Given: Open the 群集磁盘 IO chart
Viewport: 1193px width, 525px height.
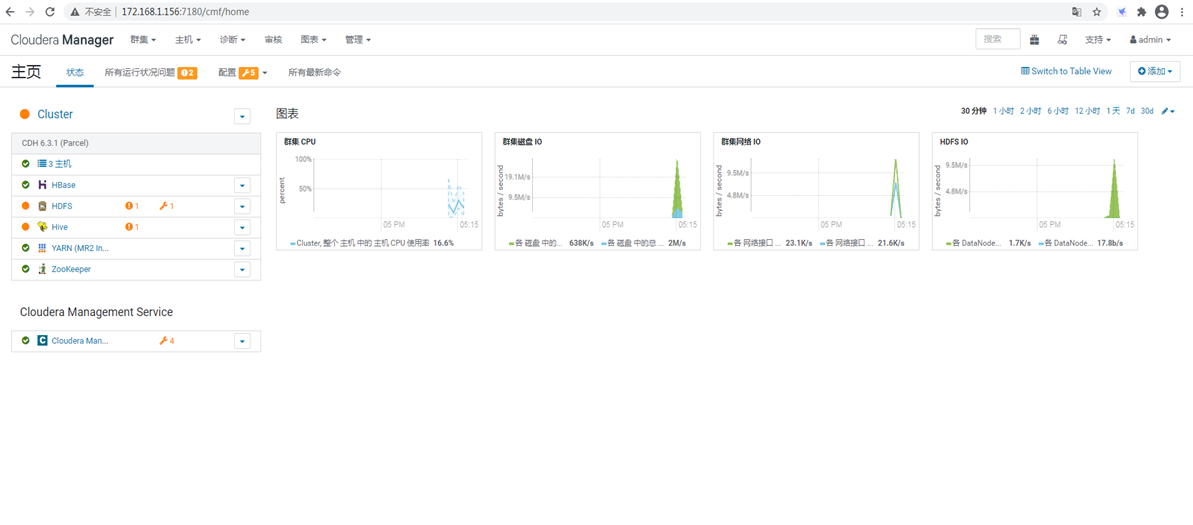Looking at the screenshot, I should click(597, 191).
